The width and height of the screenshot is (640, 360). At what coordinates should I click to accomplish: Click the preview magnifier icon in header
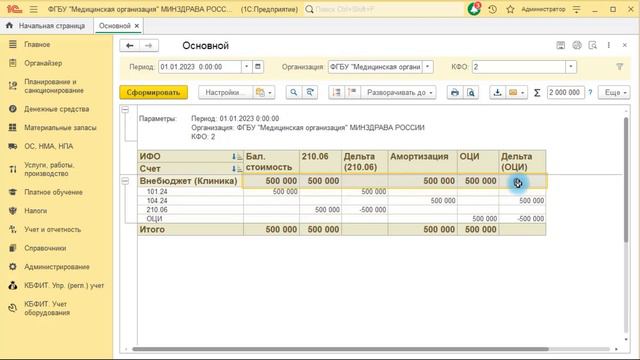593,45
